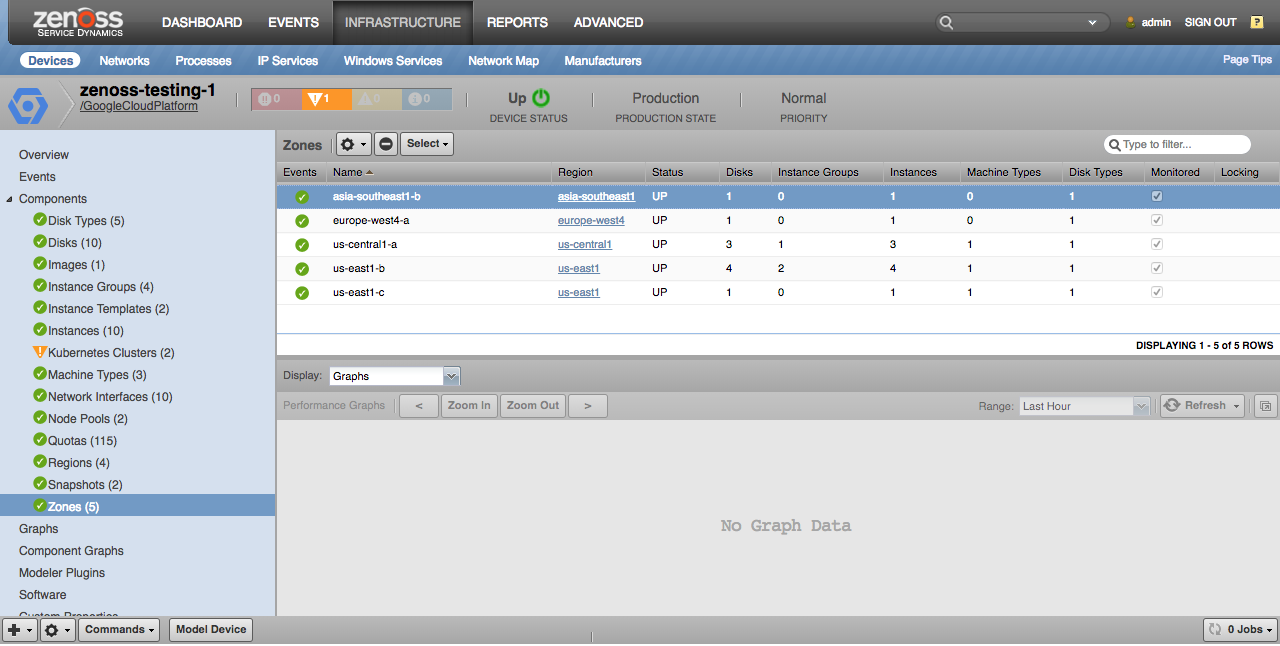
Task: Open the ADVANCED top navigation tab
Action: tap(609, 22)
